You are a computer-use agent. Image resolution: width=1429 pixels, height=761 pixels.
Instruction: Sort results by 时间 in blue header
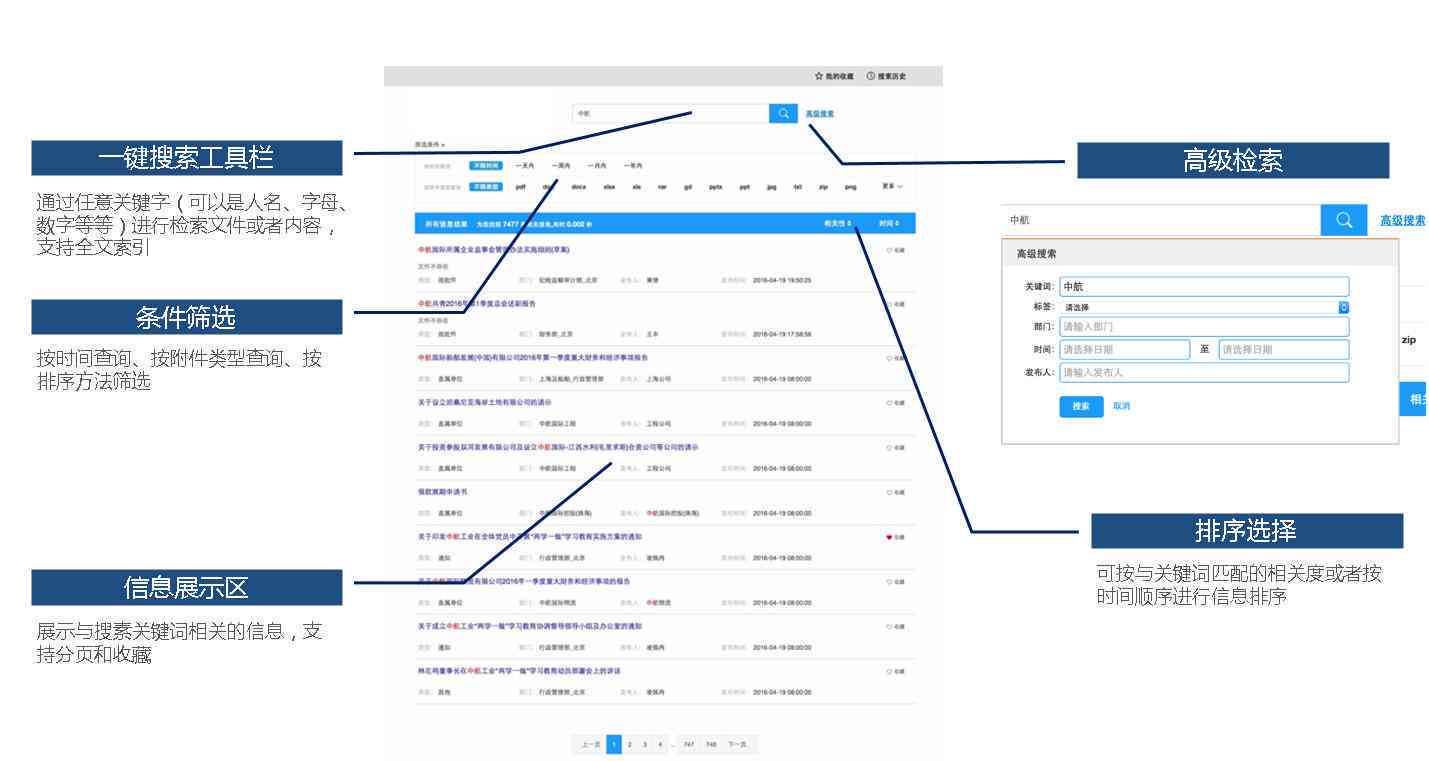tap(889, 224)
